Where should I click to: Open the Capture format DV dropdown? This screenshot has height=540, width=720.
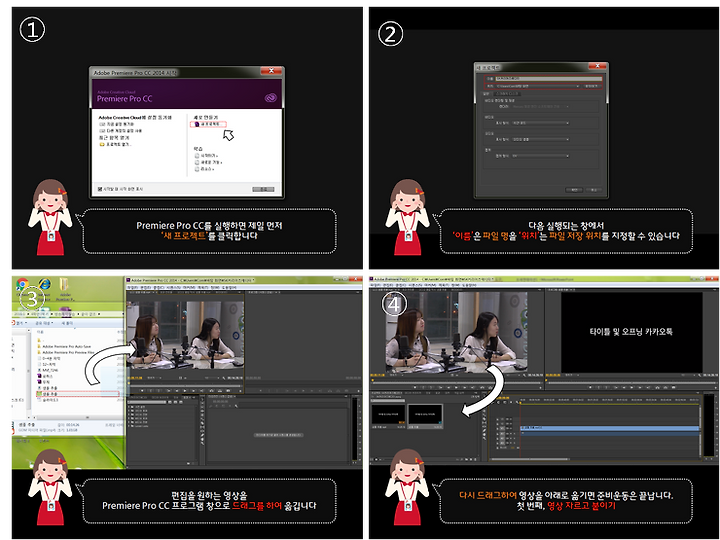[x=540, y=156]
